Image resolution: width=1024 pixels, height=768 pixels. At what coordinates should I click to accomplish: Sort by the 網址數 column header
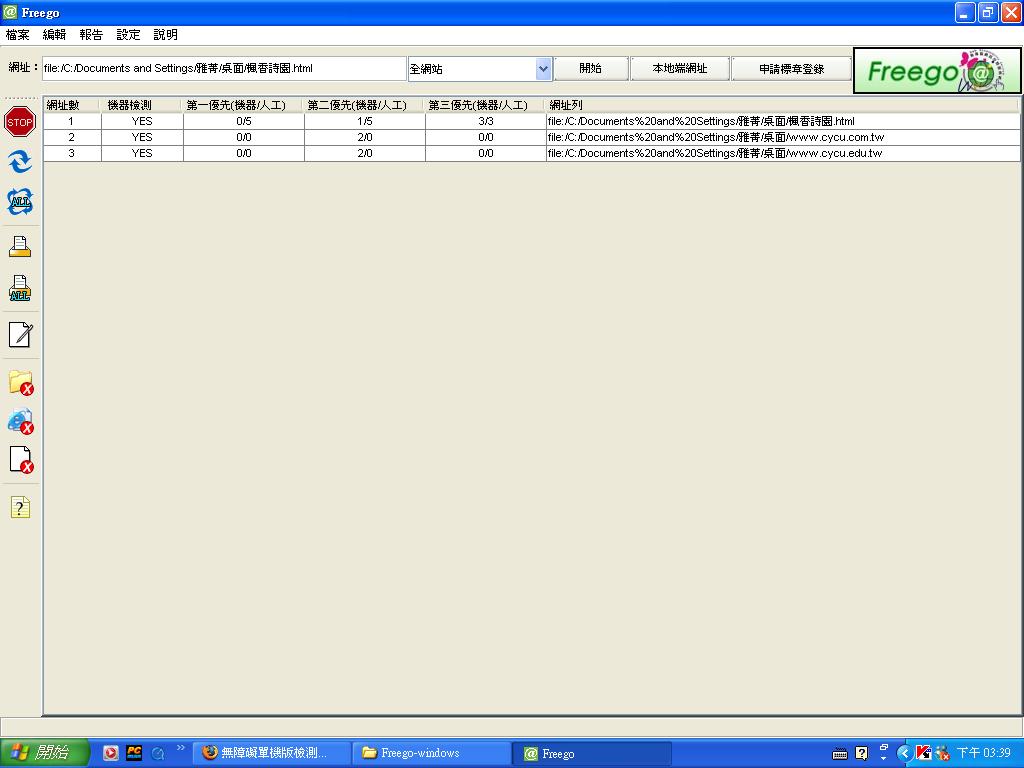[71, 104]
